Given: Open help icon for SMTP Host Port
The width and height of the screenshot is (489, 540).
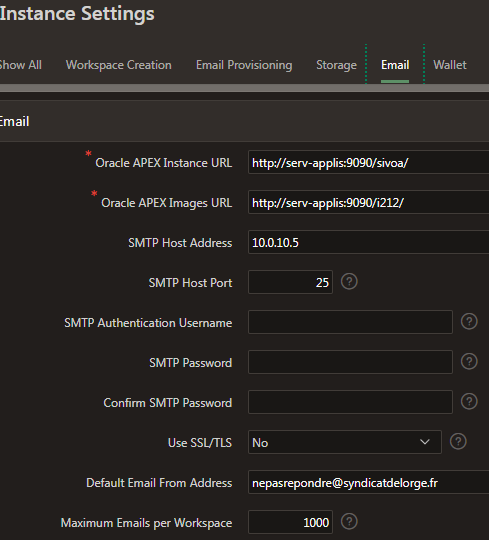Looking at the screenshot, I should point(349,282).
